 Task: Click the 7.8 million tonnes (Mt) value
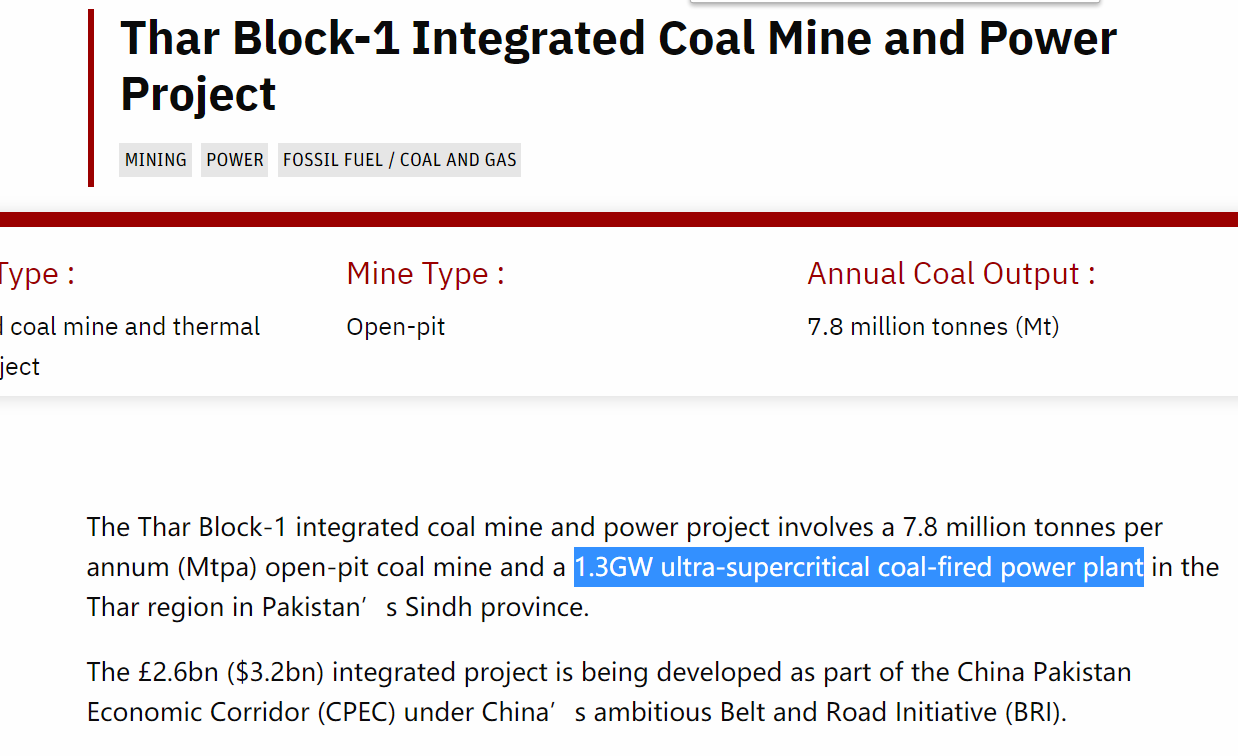pyautogui.click(x=933, y=327)
